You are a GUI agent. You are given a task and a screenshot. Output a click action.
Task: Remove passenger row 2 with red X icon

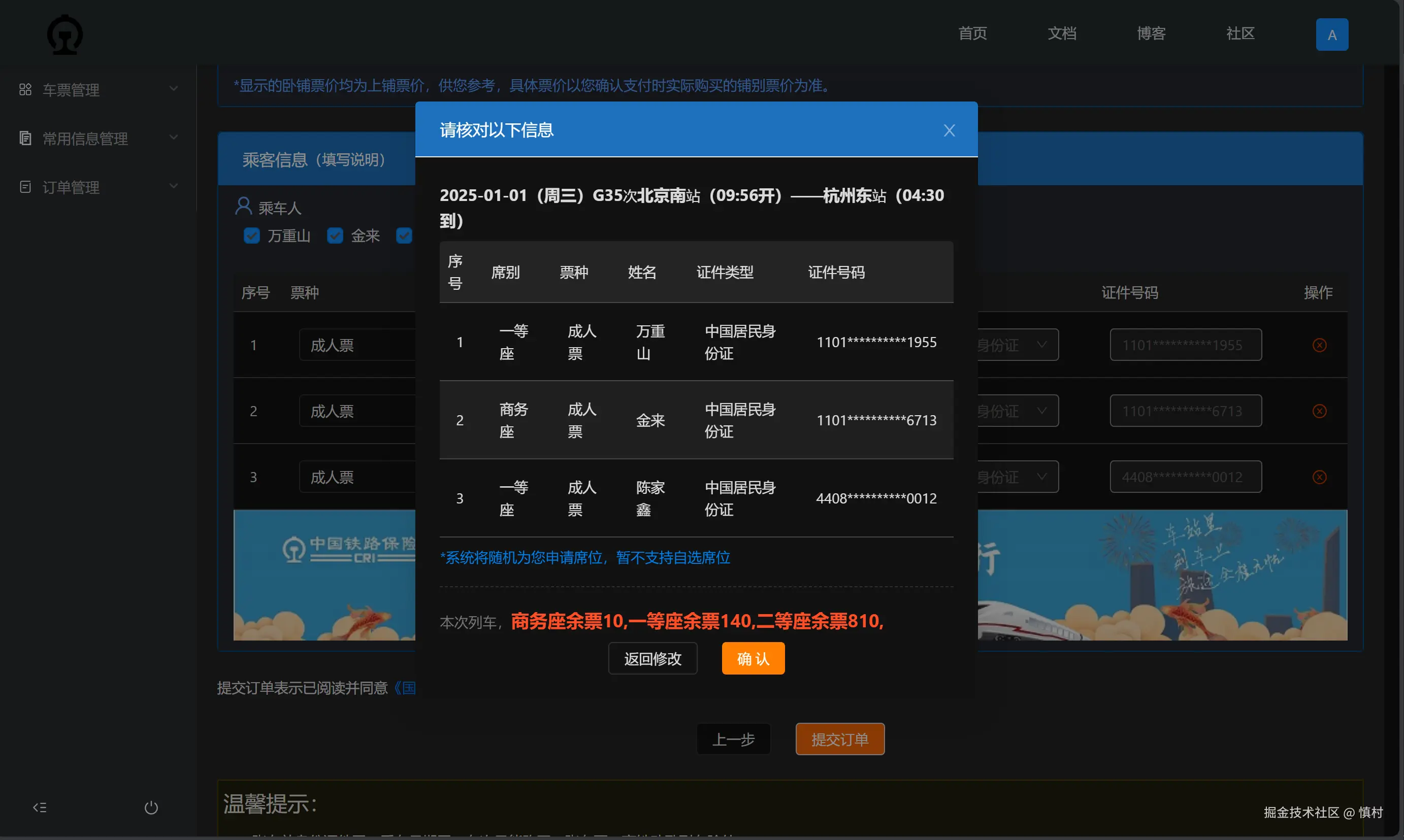point(1319,411)
